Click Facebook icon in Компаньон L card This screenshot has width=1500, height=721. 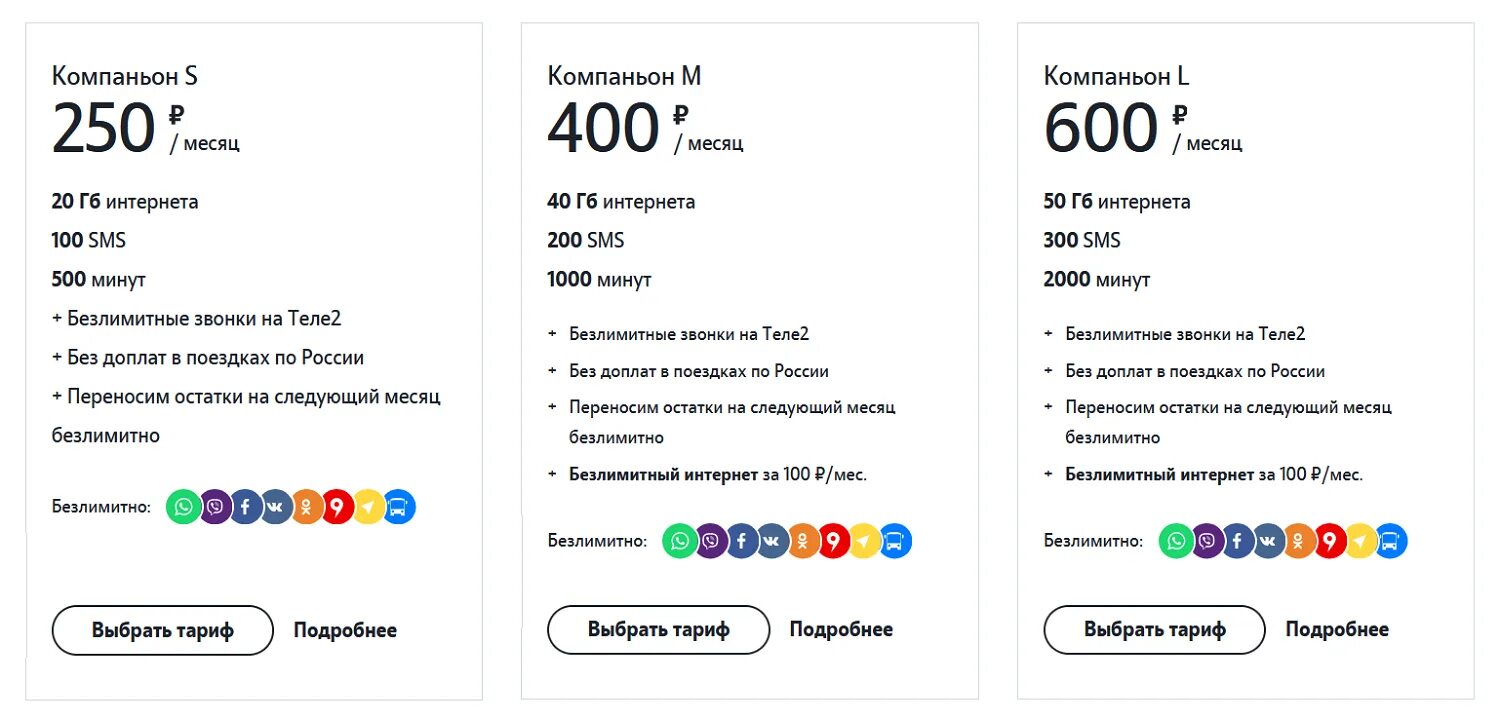coord(1237,541)
